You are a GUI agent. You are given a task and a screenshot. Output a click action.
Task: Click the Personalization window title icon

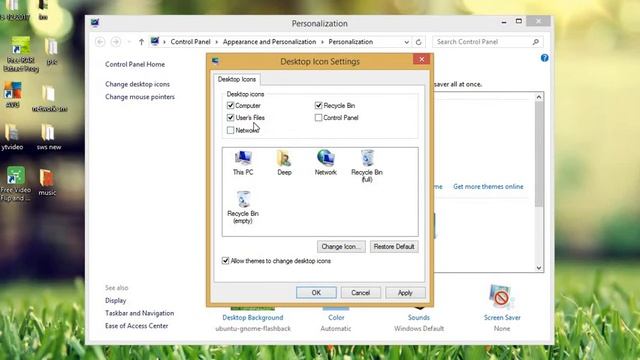[95, 23]
